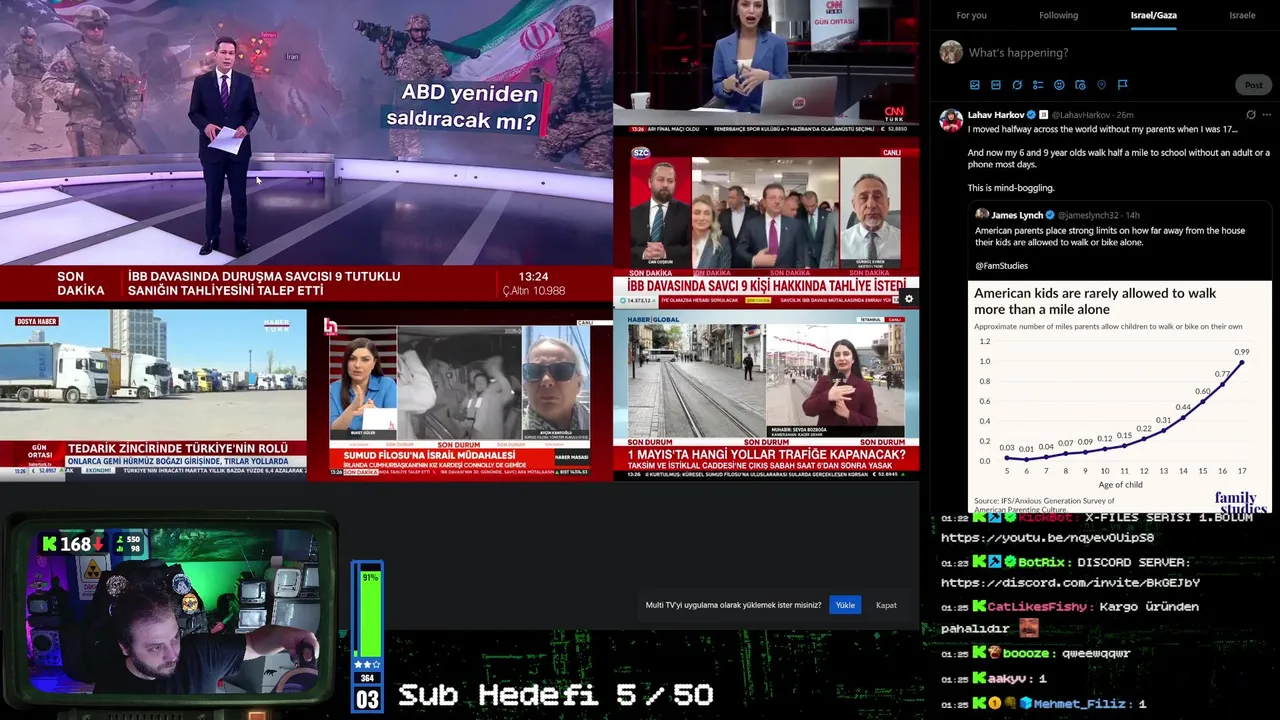Open Multi TV settings gear icon

[908, 299]
